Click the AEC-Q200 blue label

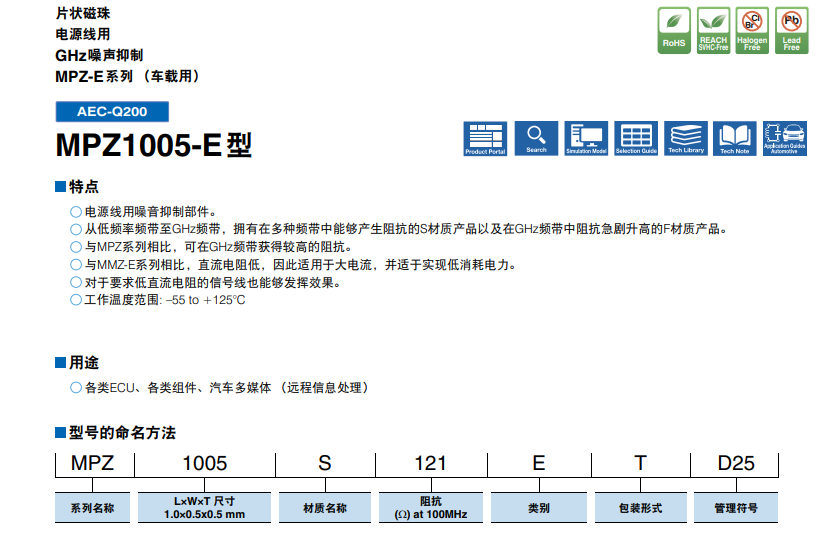(x=112, y=111)
